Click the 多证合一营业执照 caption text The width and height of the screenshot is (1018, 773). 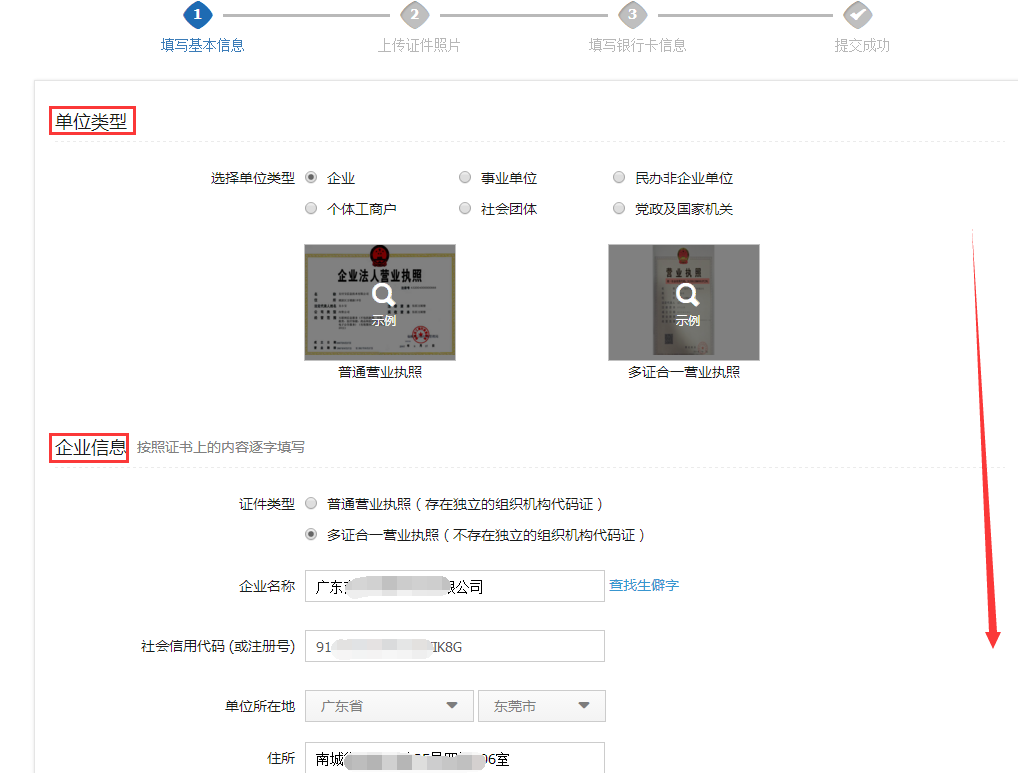(x=684, y=372)
